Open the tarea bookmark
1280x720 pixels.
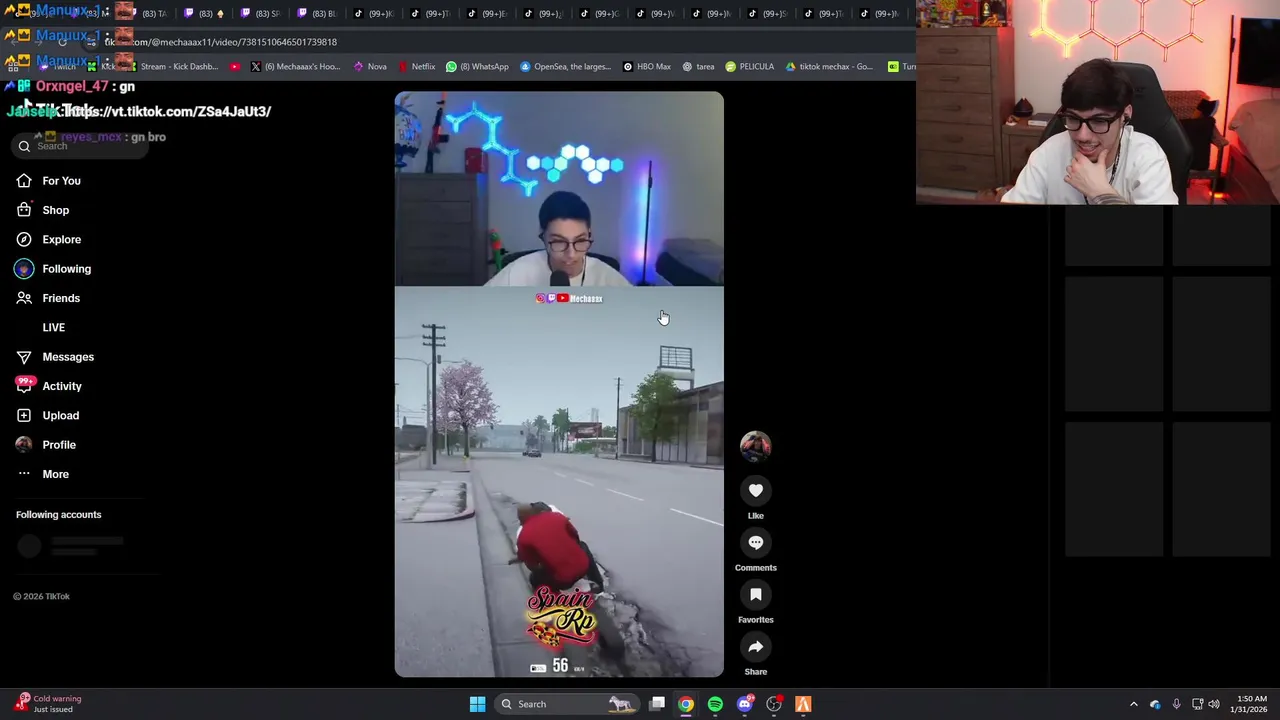pos(698,67)
